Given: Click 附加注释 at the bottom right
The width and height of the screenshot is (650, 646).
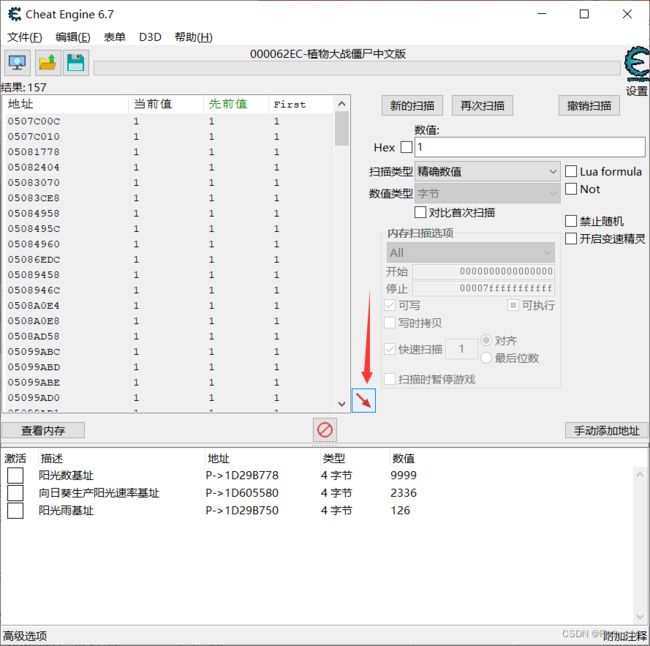Looking at the screenshot, I should (624, 636).
